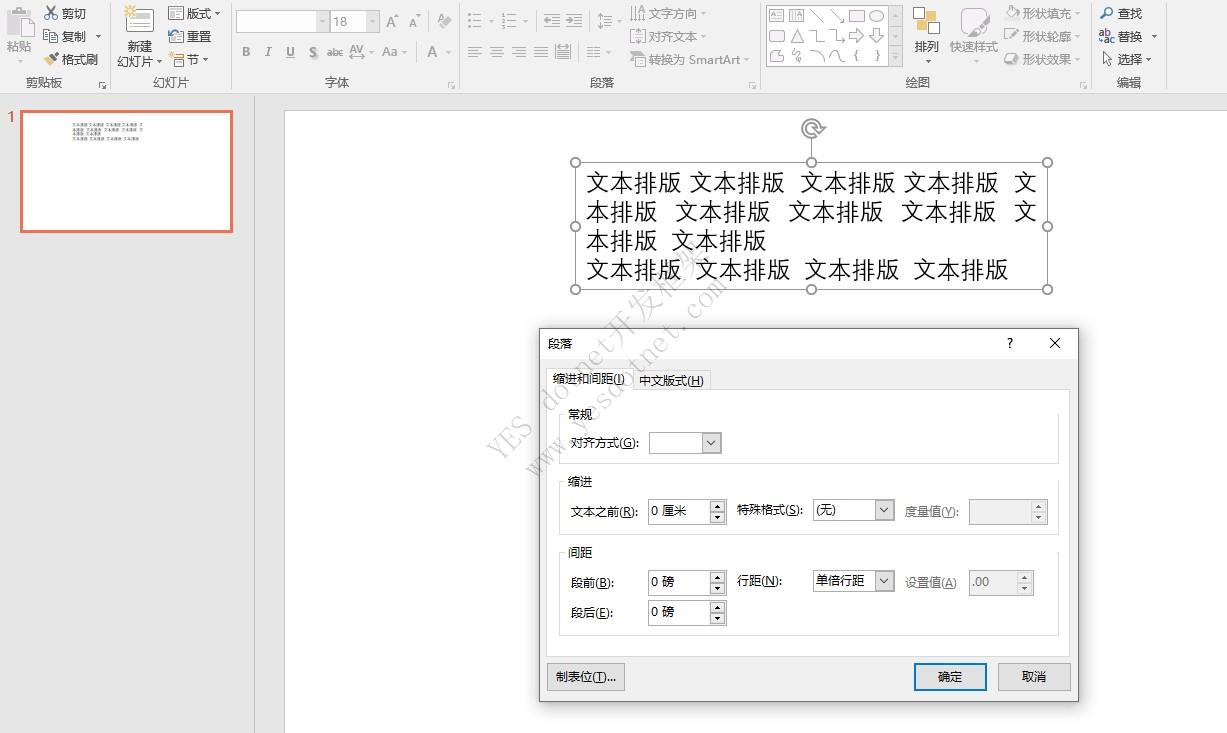Toggle italic formatting
Image resolution: width=1227 pixels, height=733 pixels.
coord(268,52)
